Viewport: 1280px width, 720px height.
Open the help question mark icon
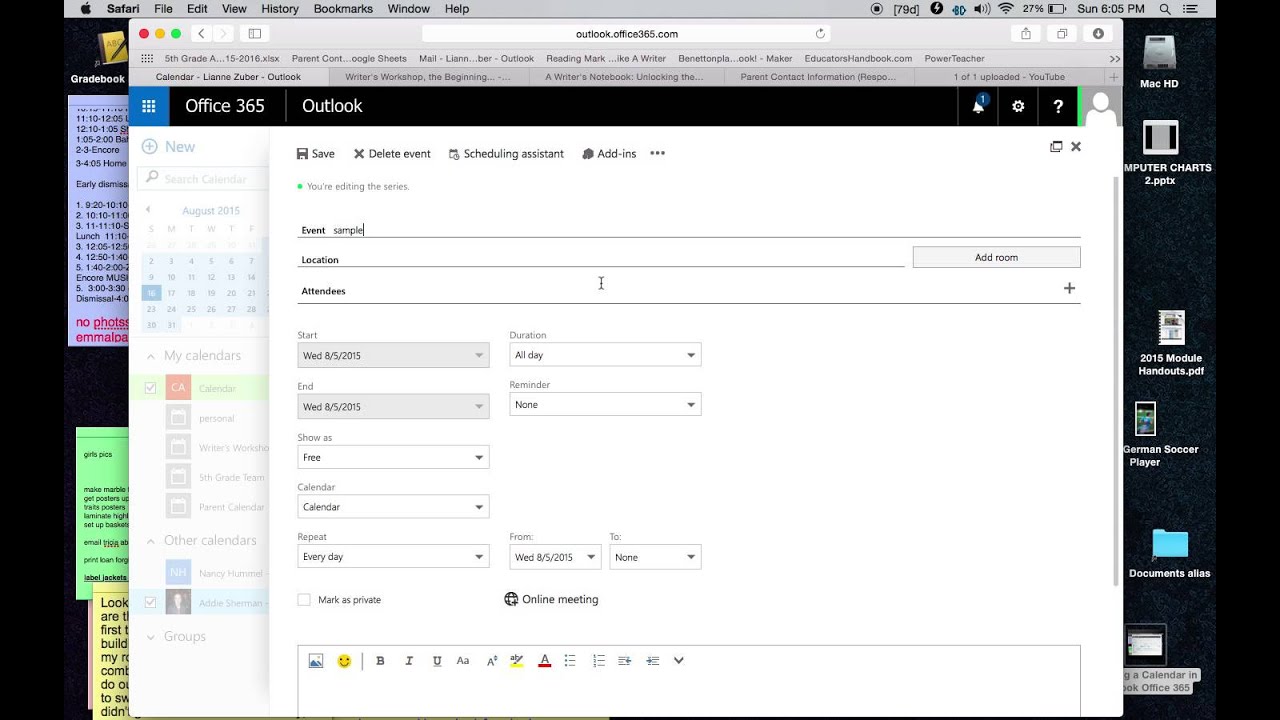point(1058,106)
